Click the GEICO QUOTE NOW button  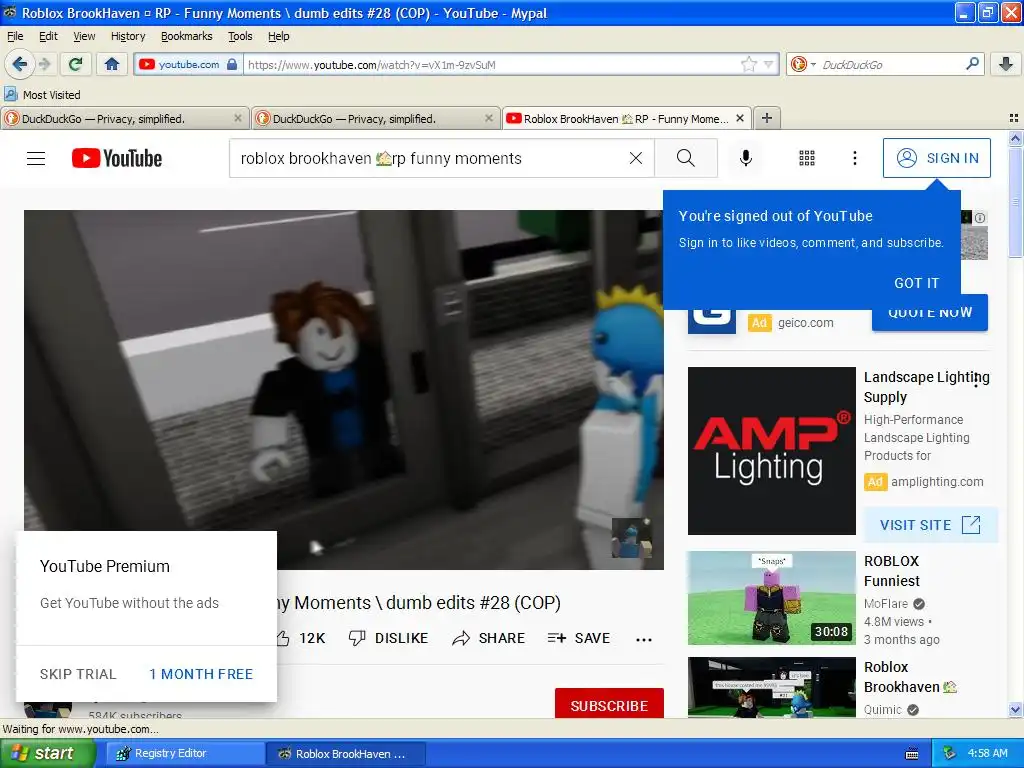click(930, 317)
